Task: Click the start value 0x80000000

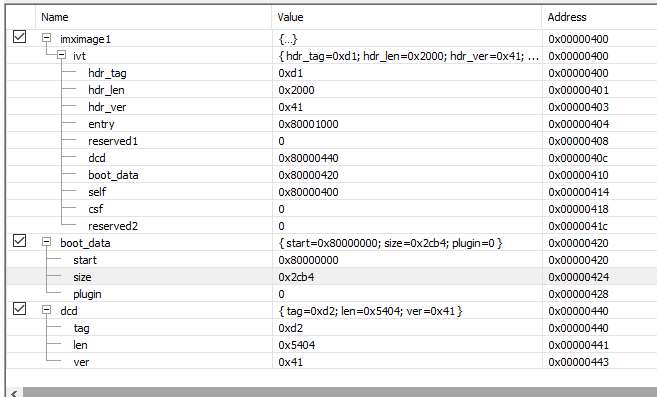Action: pyautogui.click(x=308, y=260)
